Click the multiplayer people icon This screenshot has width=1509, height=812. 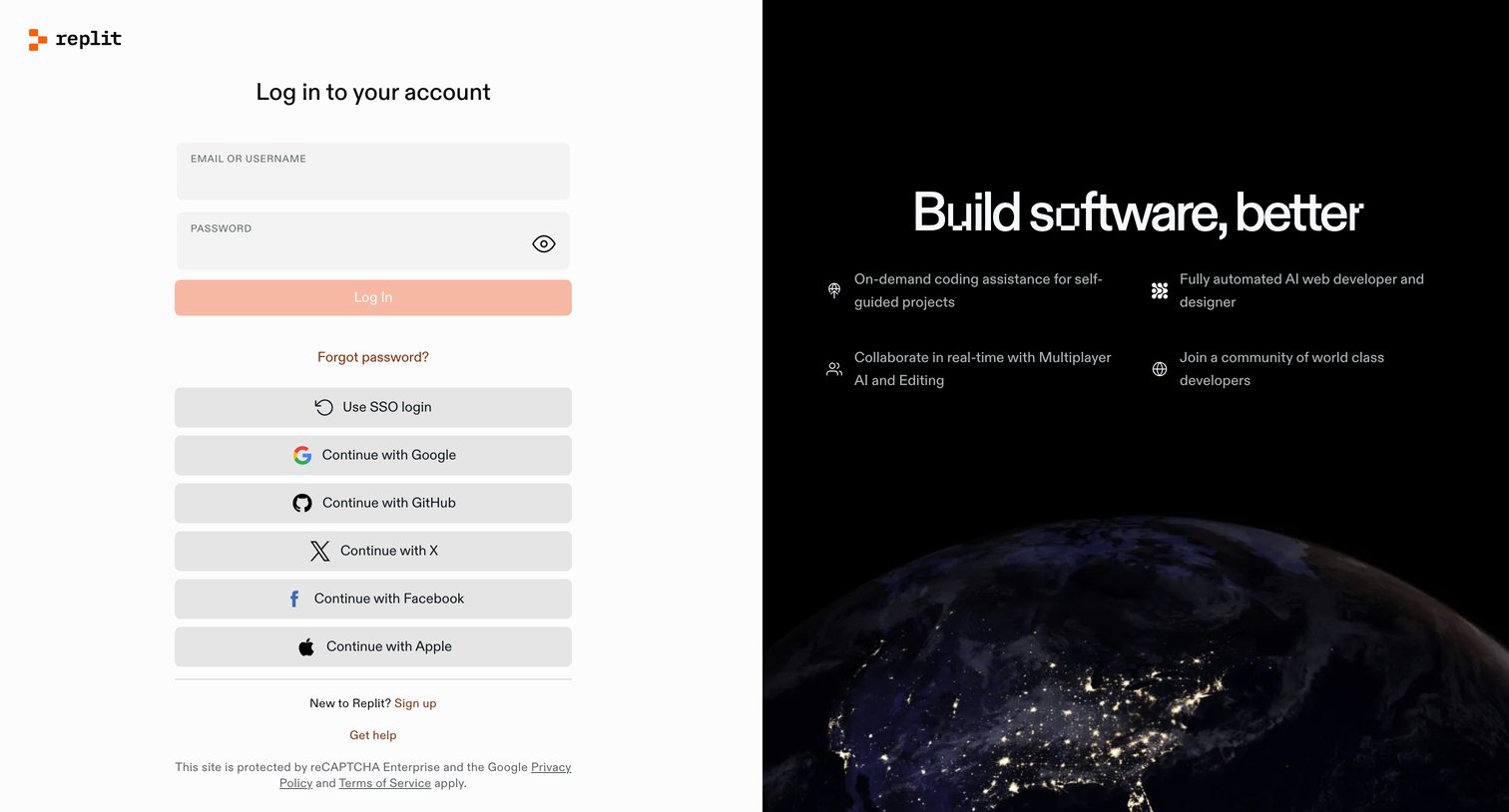coord(834,369)
